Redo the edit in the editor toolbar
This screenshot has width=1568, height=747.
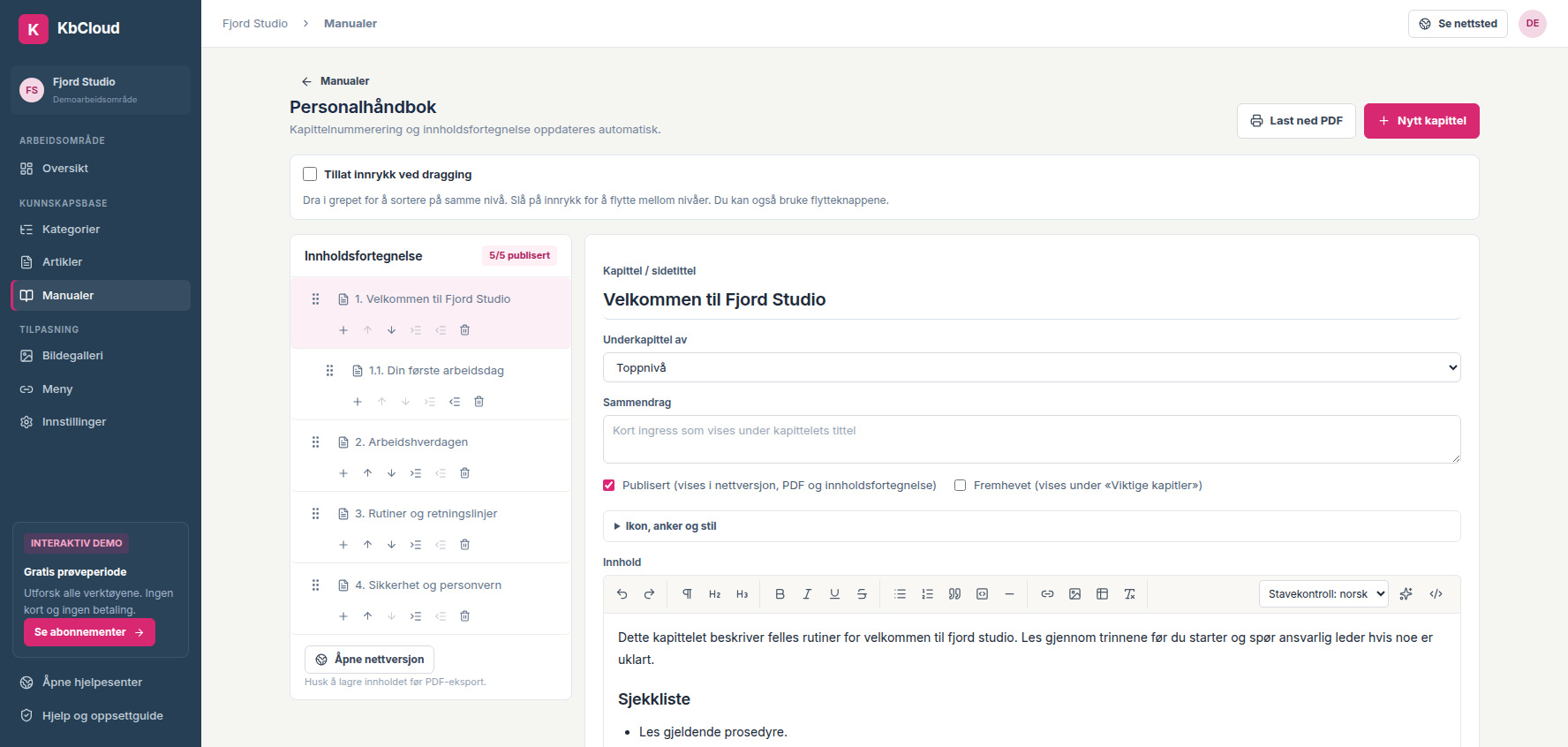point(649,594)
